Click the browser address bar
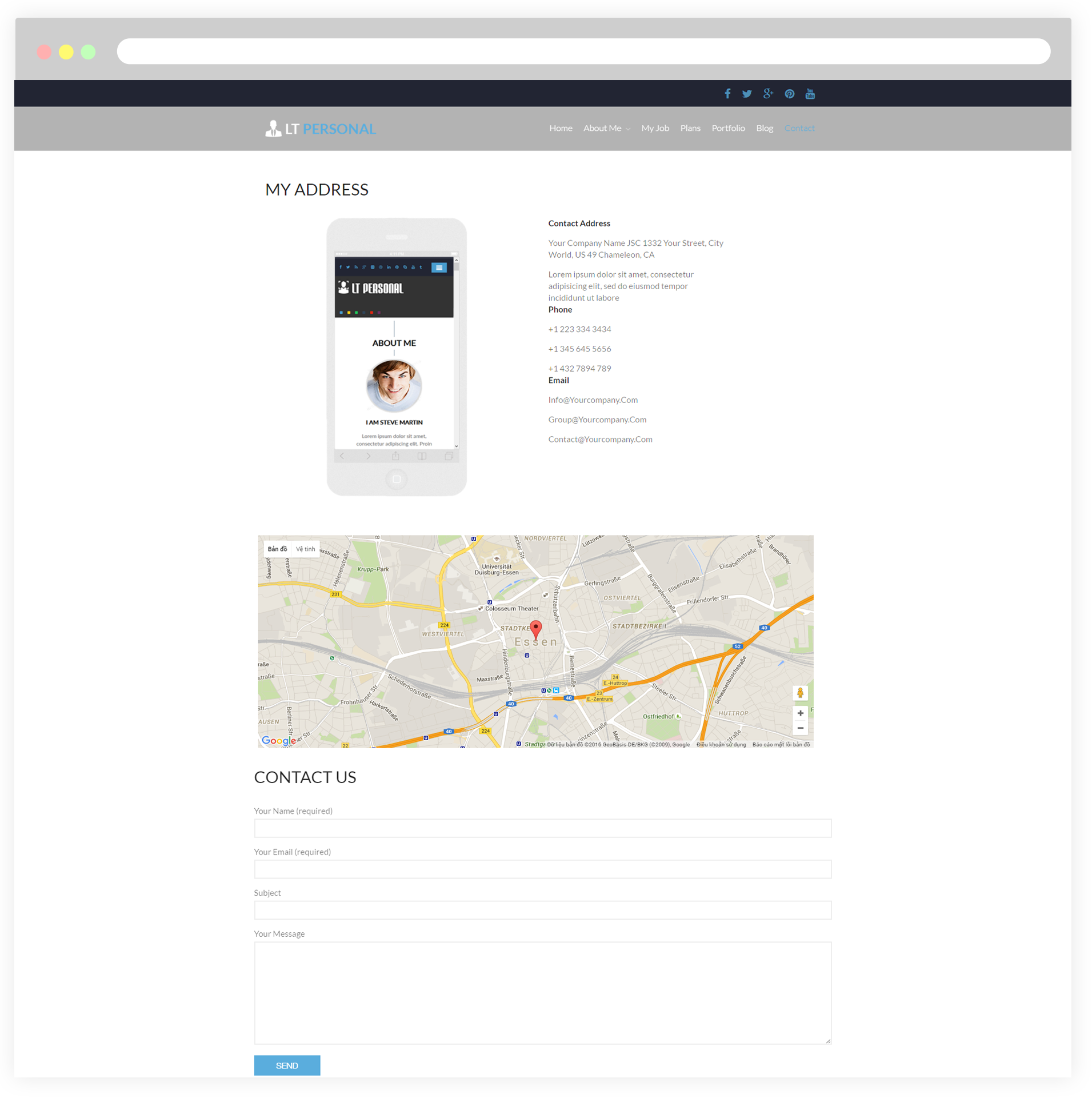1092x1098 pixels. [583, 51]
